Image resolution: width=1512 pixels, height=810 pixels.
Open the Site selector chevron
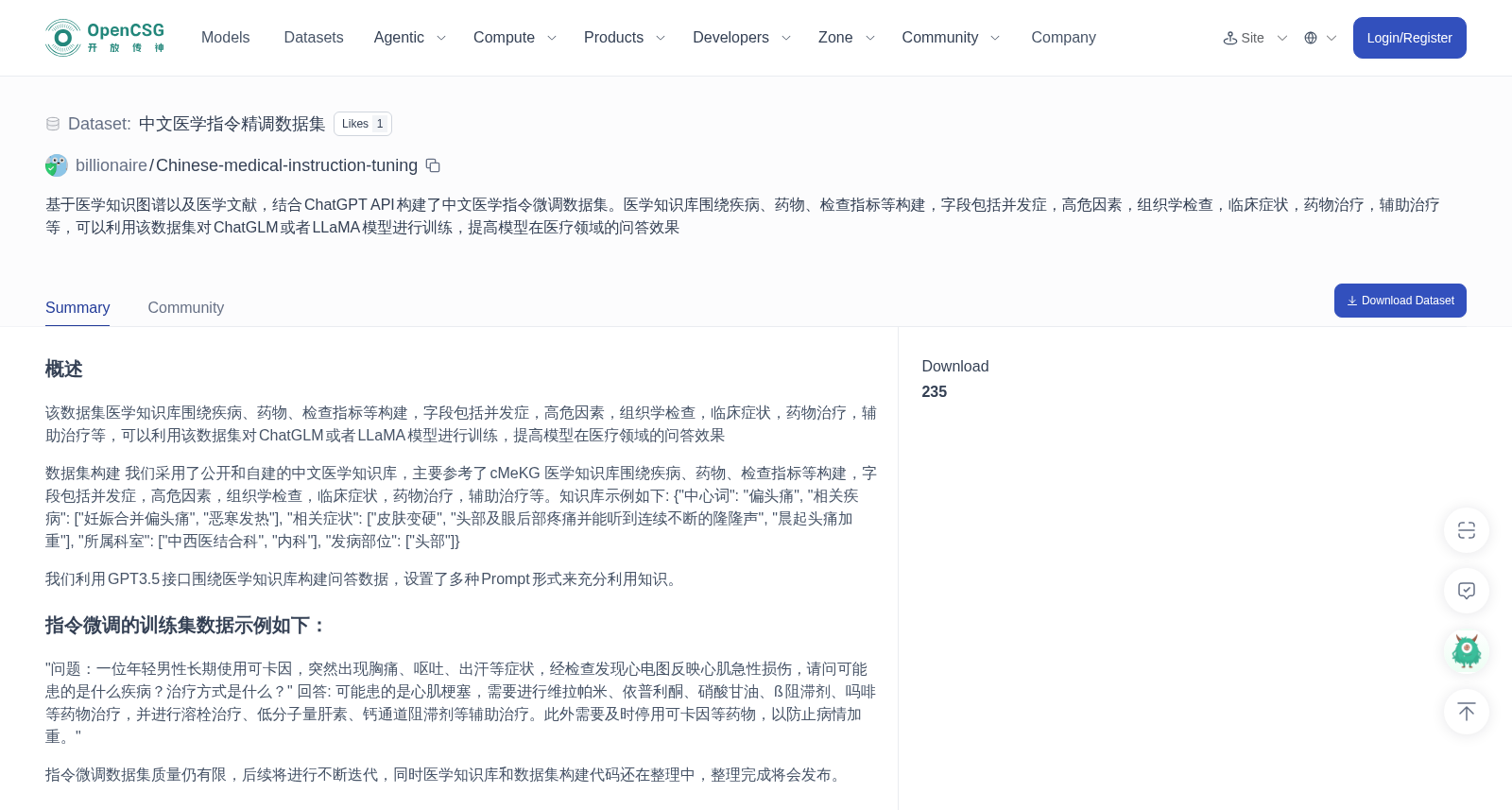(x=1282, y=38)
